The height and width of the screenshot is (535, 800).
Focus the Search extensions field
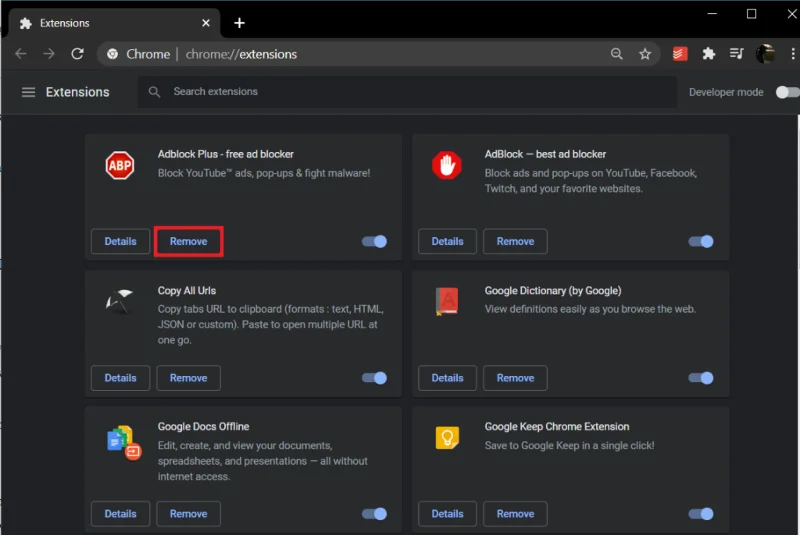[x=407, y=92]
